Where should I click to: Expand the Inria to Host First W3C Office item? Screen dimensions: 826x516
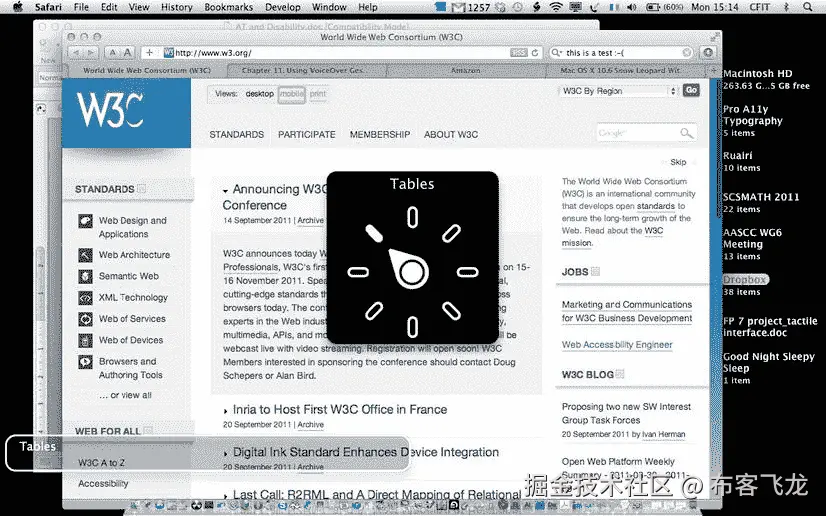(x=225, y=411)
